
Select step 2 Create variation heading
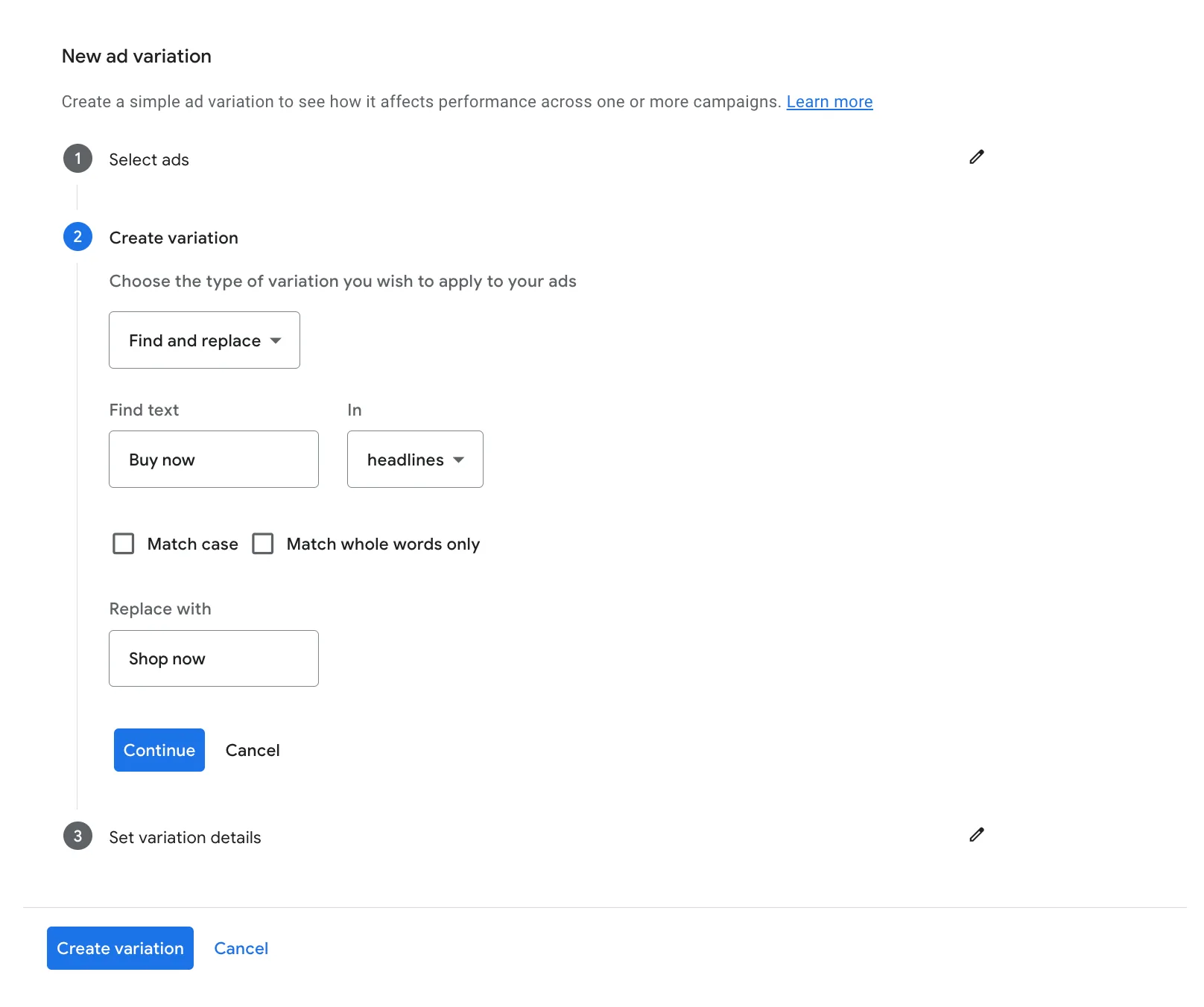tap(174, 238)
